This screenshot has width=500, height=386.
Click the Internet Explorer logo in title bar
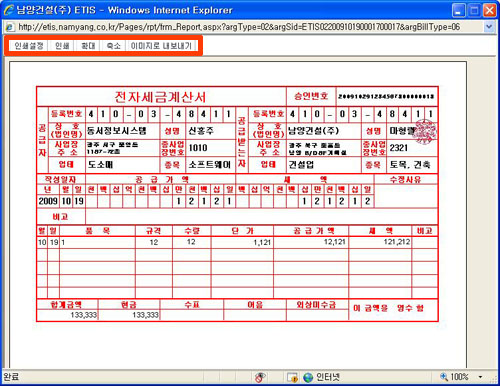click(8, 10)
